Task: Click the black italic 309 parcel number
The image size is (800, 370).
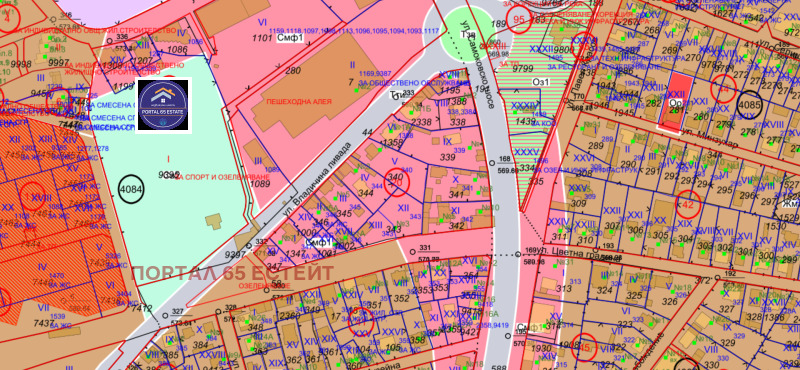Action: click(578, 204)
